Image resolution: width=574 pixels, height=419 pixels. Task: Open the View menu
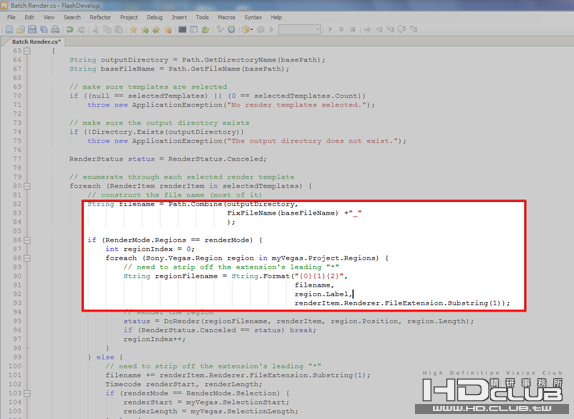(x=49, y=17)
